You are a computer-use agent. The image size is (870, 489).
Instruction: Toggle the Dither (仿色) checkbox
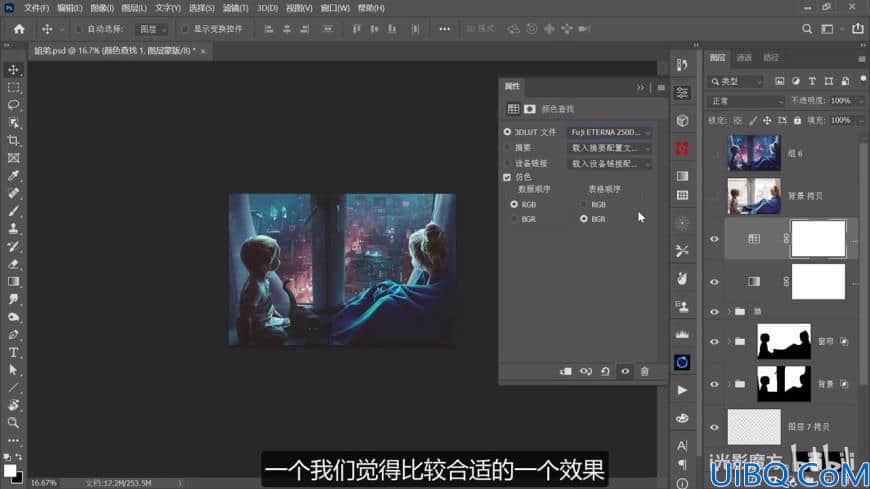click(507, 177)
